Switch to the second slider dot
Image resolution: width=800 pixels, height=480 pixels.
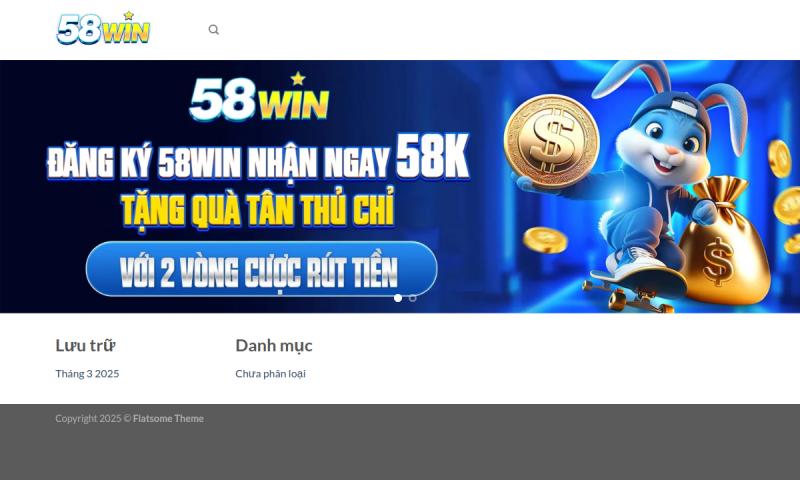(413, 298)
